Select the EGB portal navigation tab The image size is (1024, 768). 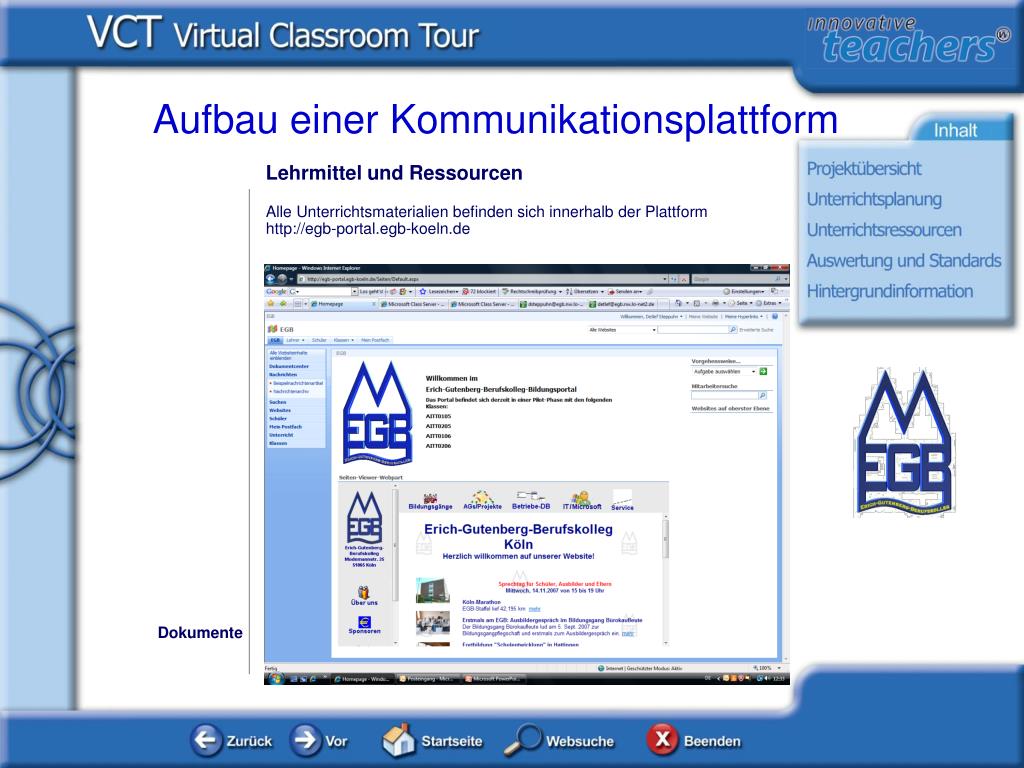pyautogui.click(x=275, y=340)
